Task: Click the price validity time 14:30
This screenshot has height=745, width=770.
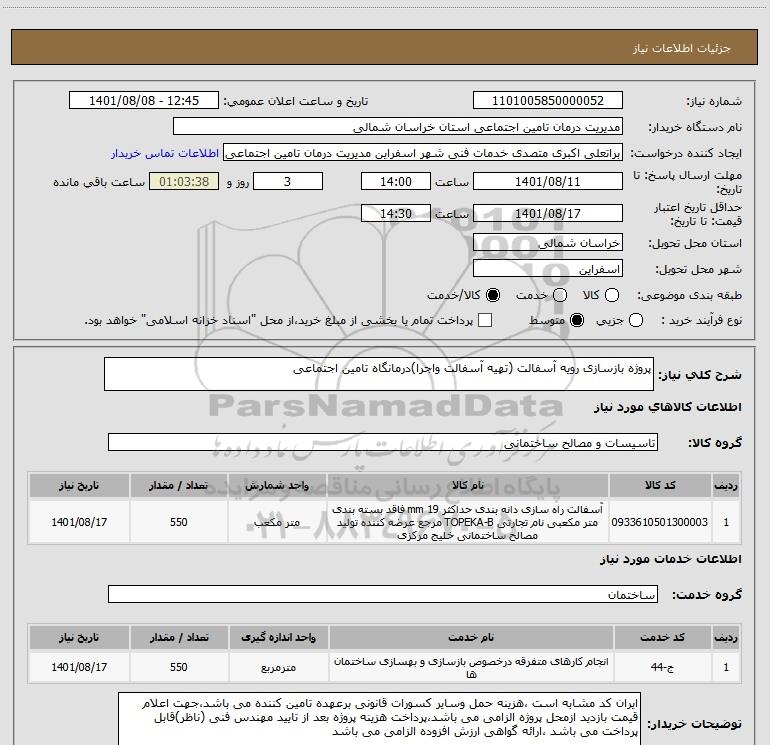Action: point(396,213)
